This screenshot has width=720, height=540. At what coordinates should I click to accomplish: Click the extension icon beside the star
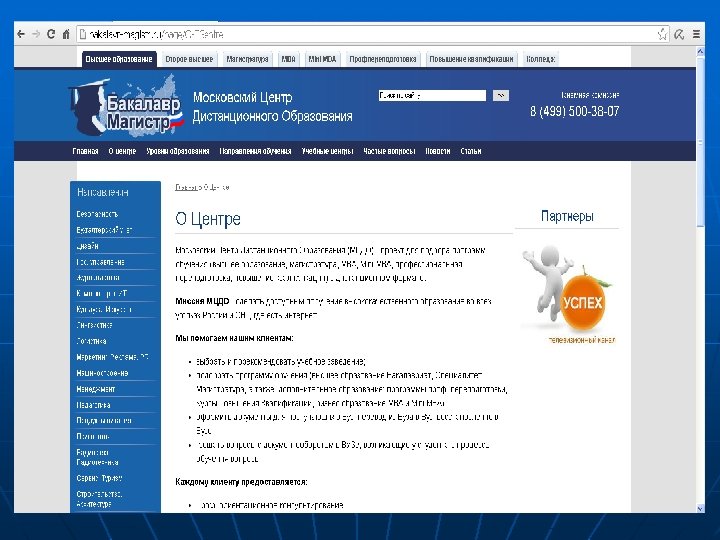[x=679, y=34]
